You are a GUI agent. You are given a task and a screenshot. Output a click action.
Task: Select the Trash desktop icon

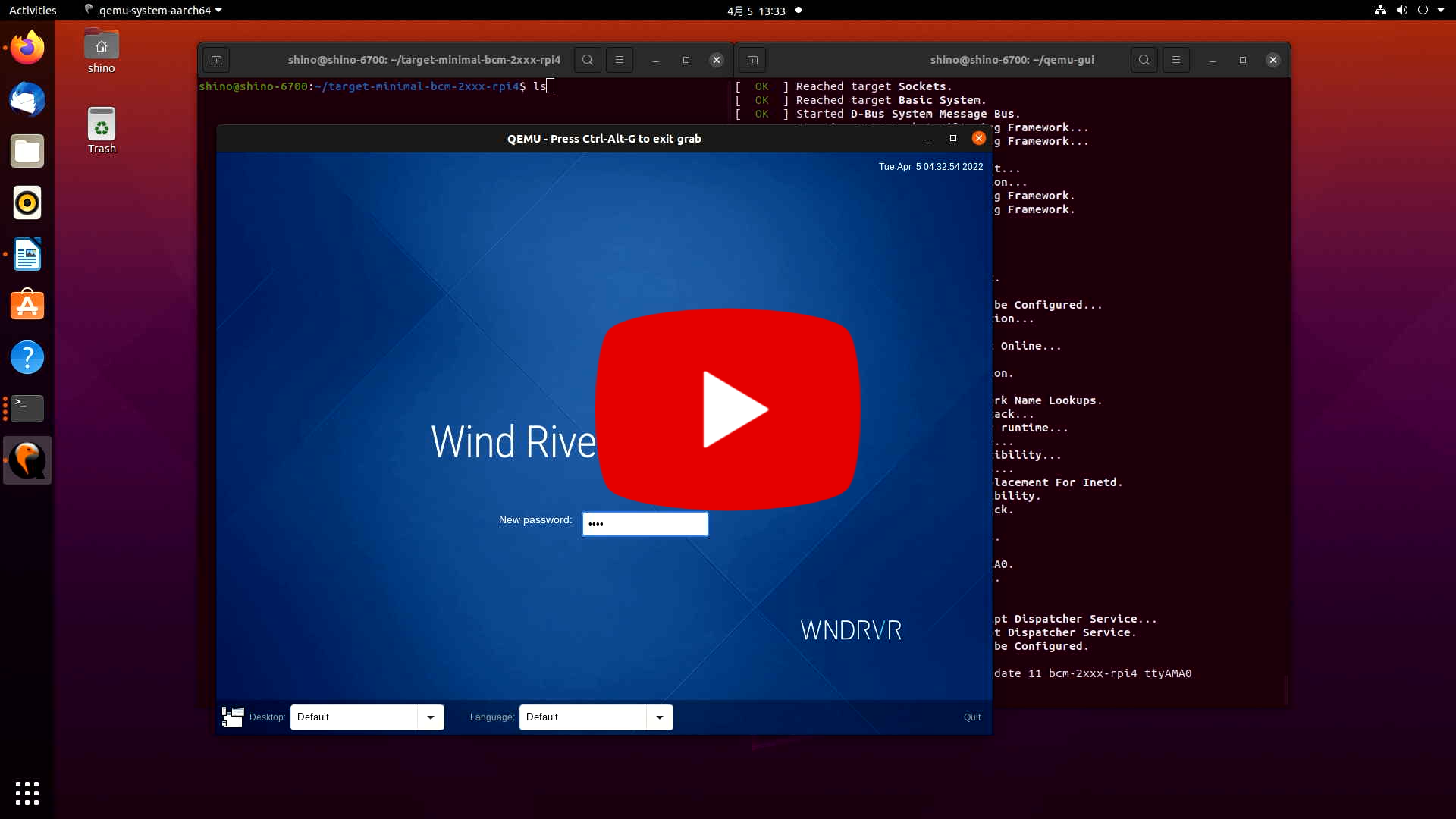[102, 130]
